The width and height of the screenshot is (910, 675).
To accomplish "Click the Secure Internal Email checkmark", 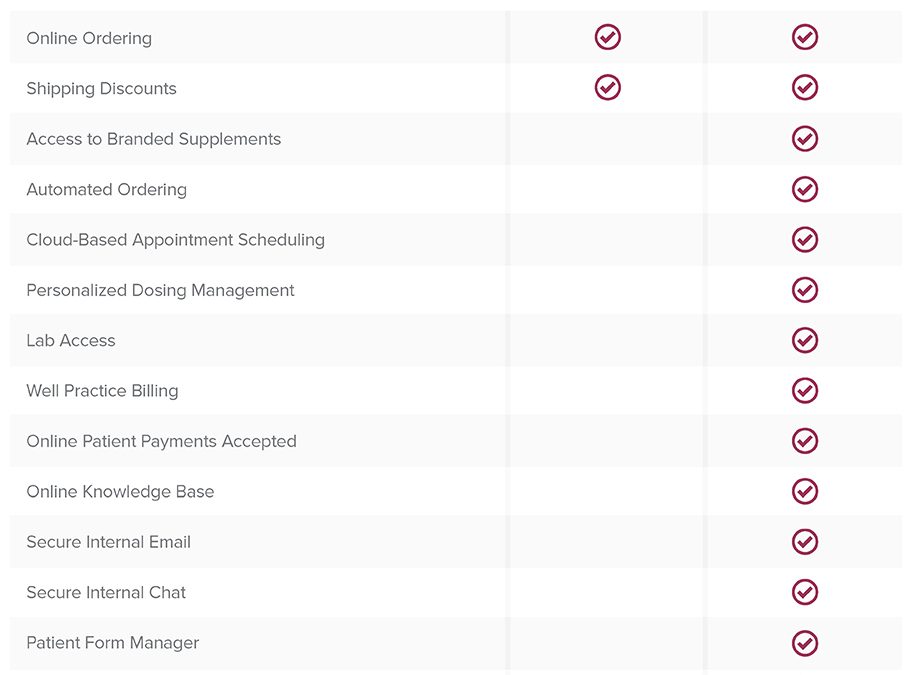I will pyautogui.click(x=805, y=542).
